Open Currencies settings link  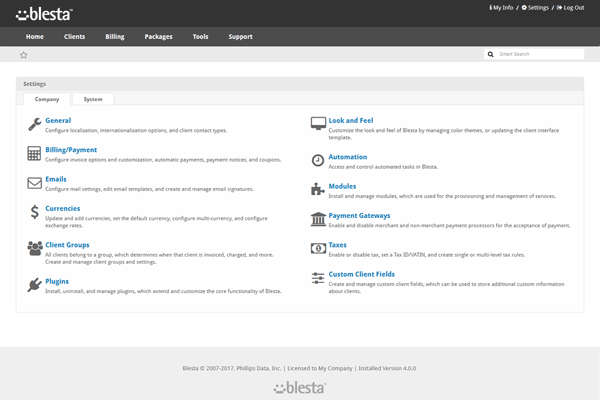click(63, 209)
